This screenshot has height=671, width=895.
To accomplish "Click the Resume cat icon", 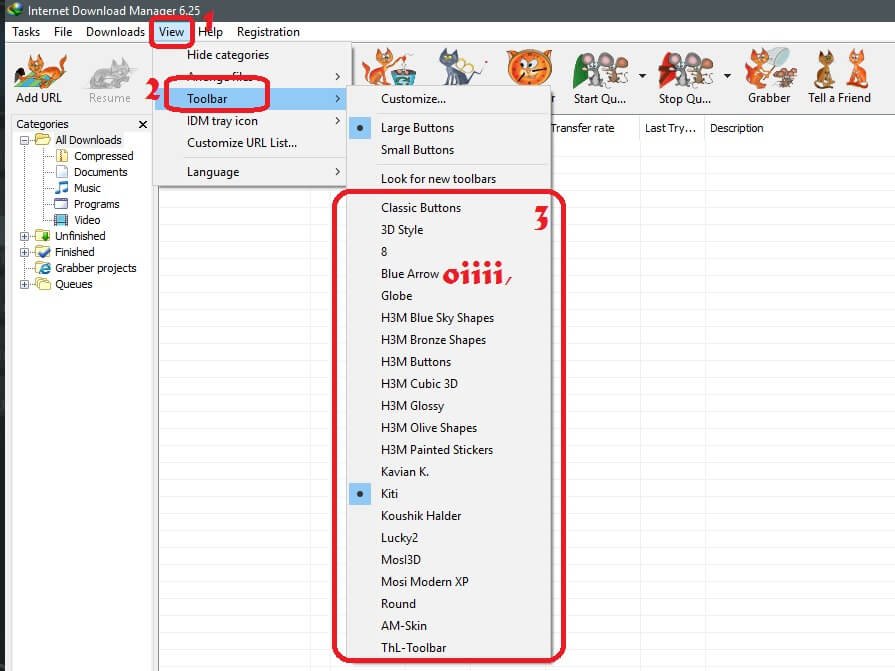I will pyautogui.click(x=110, y=74).
